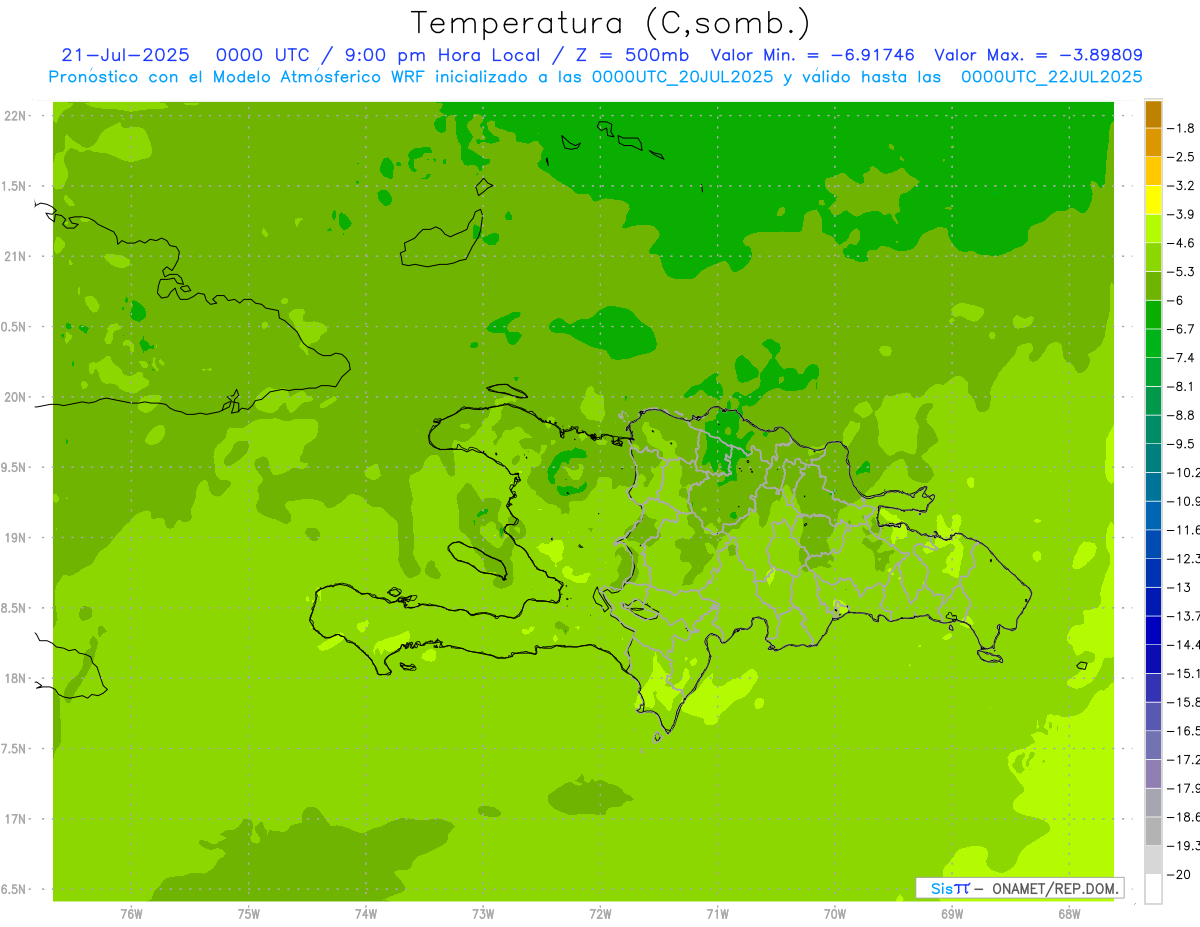Screen dimensions: 1200x927
Task: Click the '-6.7' colorbar value
Action: [x=1182, y=329]
